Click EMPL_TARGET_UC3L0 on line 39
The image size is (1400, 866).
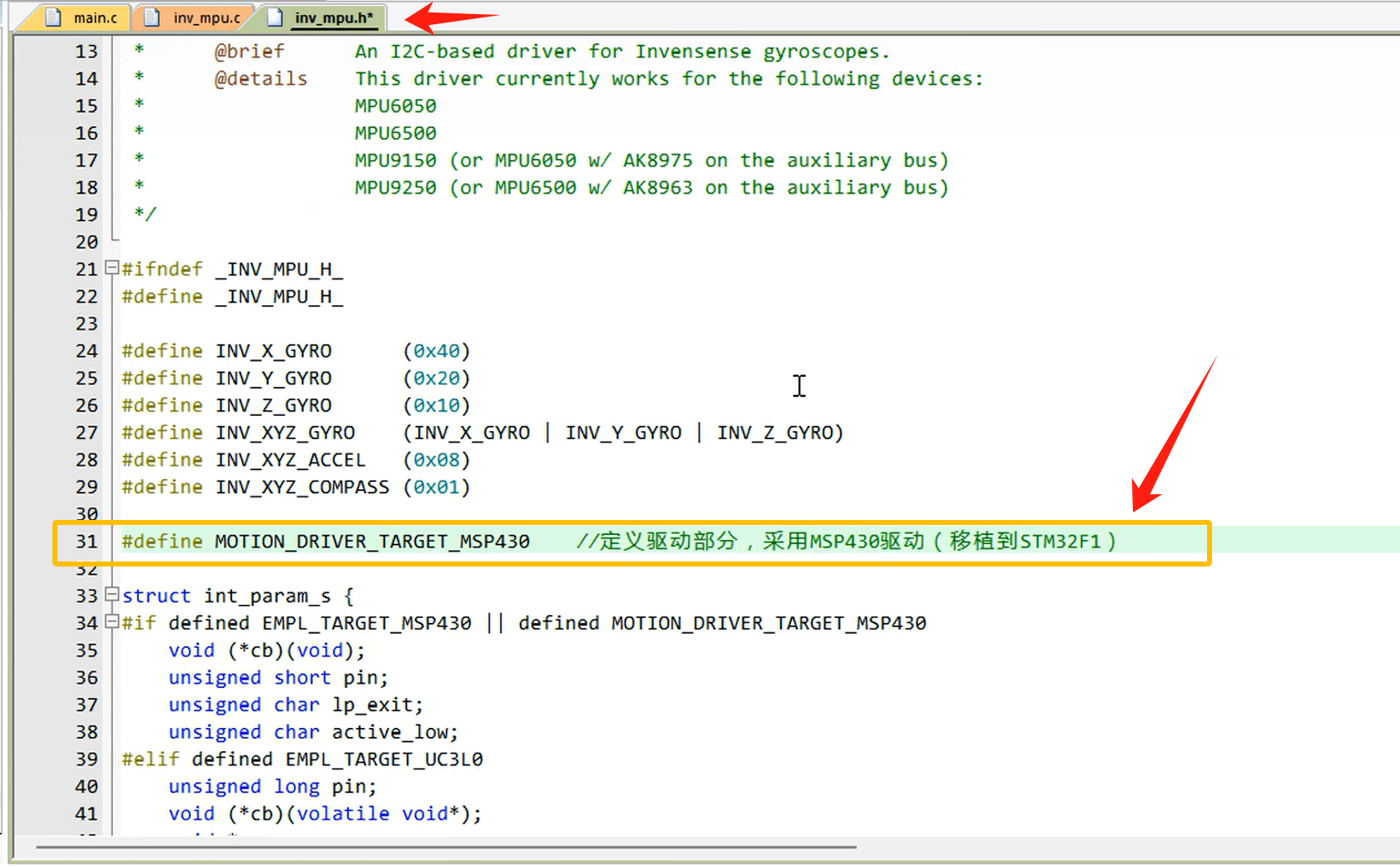[384, 760]
